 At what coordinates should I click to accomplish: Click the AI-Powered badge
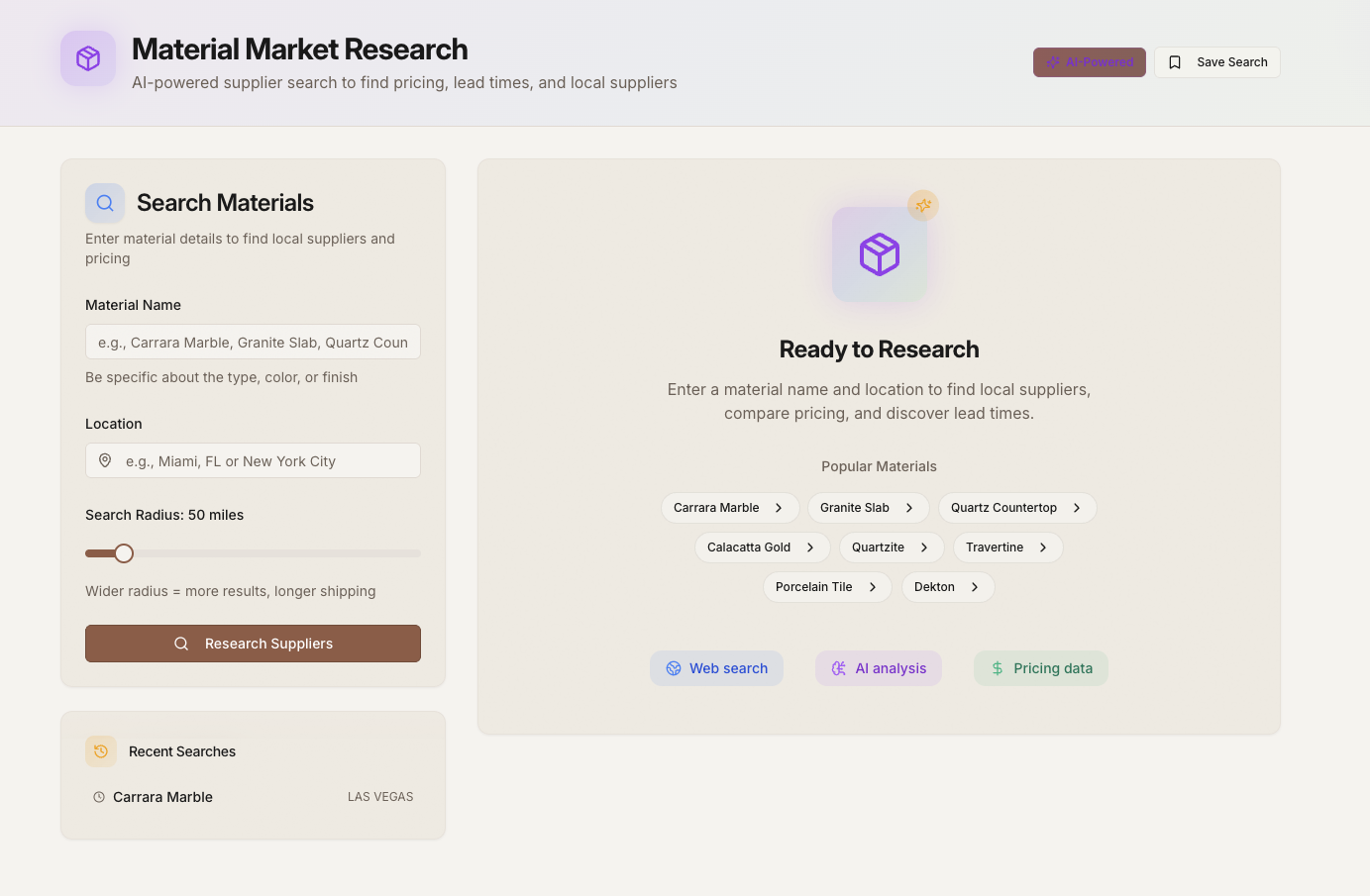pyautogui.click(x=1090, y=62)
